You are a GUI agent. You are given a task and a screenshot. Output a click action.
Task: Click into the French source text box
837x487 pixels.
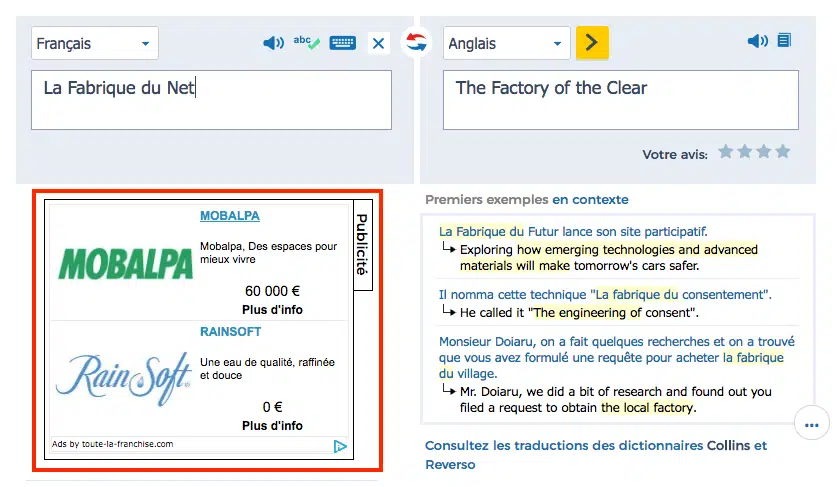pyautogui.click(x=211, y=100)
